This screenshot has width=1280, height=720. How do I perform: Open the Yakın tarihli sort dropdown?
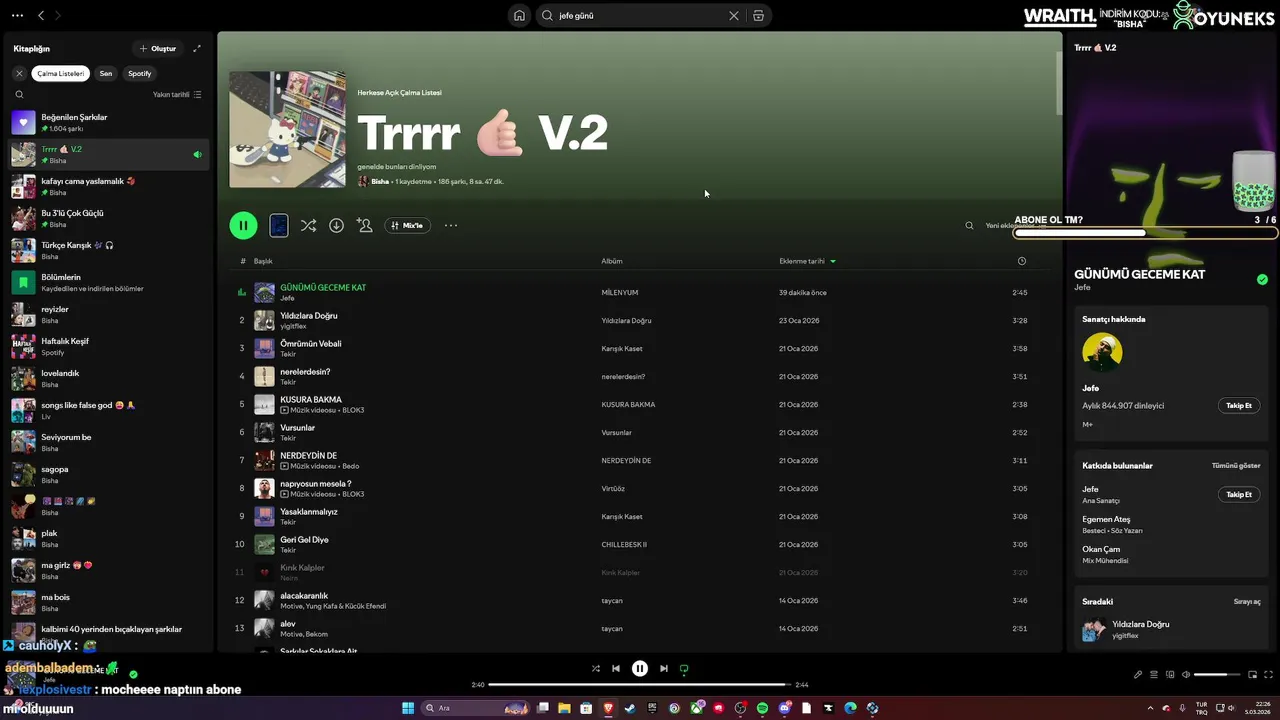177,94
